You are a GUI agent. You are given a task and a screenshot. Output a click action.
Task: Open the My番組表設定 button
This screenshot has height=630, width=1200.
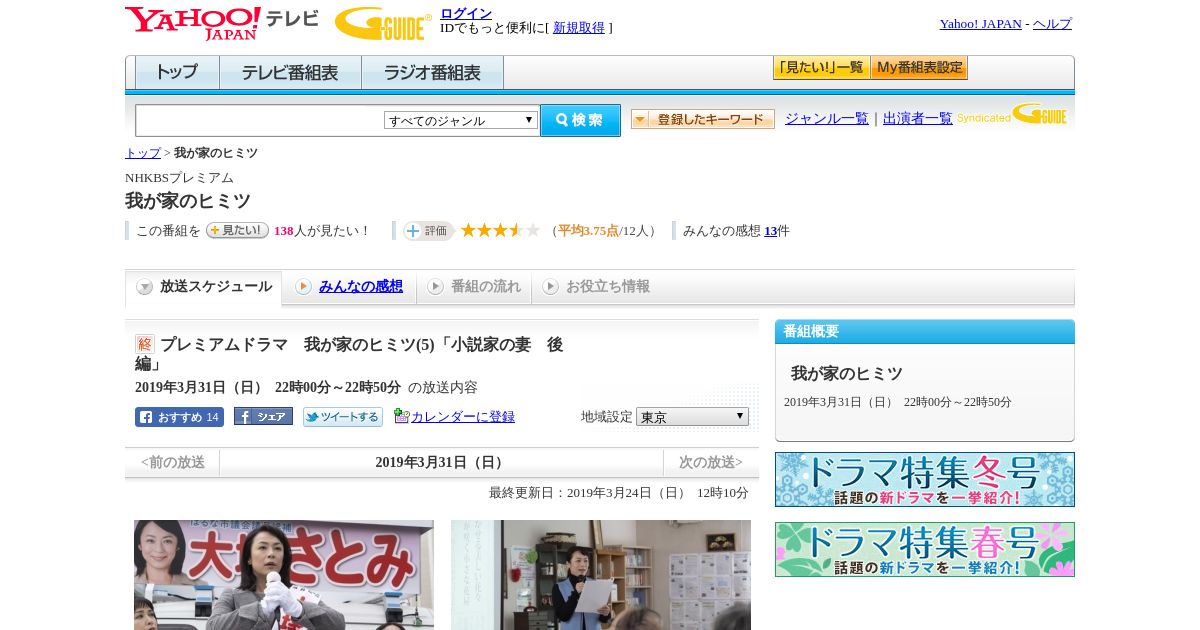click(x=919, y=68)
